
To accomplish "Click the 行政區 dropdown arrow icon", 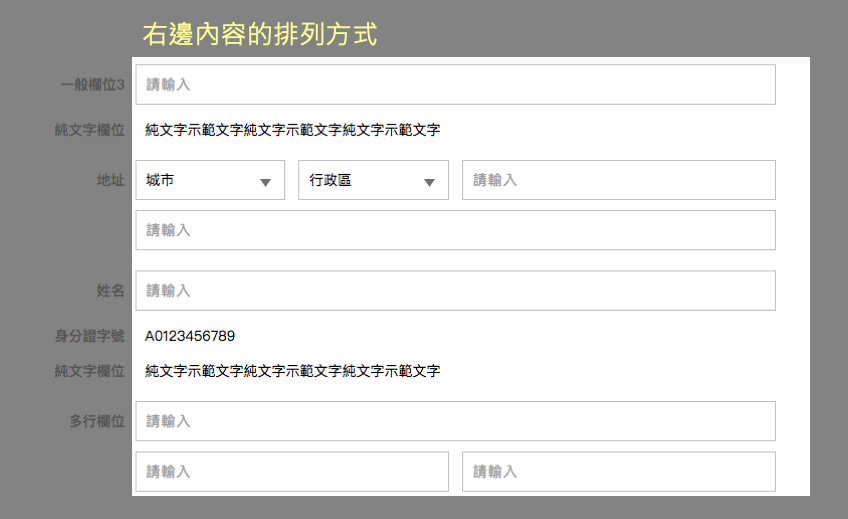I will 429,183.
